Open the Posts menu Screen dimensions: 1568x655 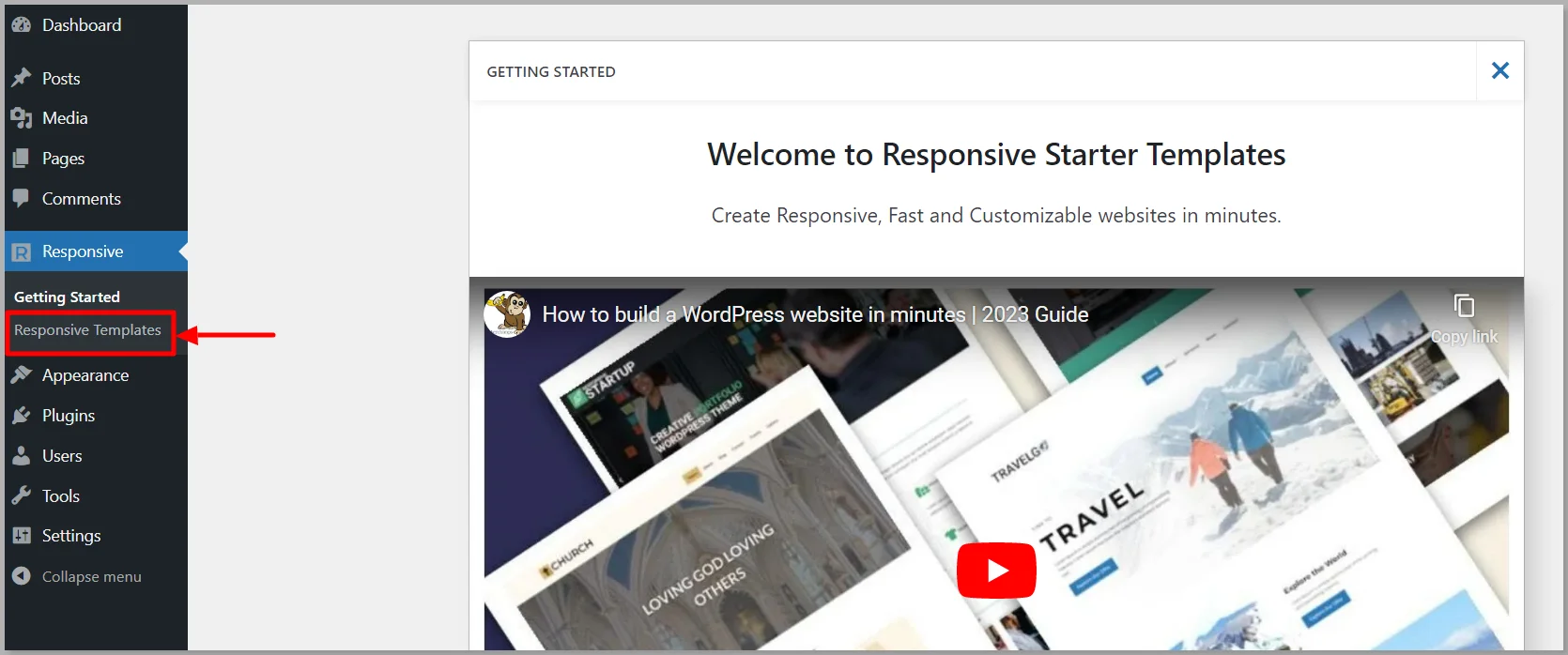(61, 79)
